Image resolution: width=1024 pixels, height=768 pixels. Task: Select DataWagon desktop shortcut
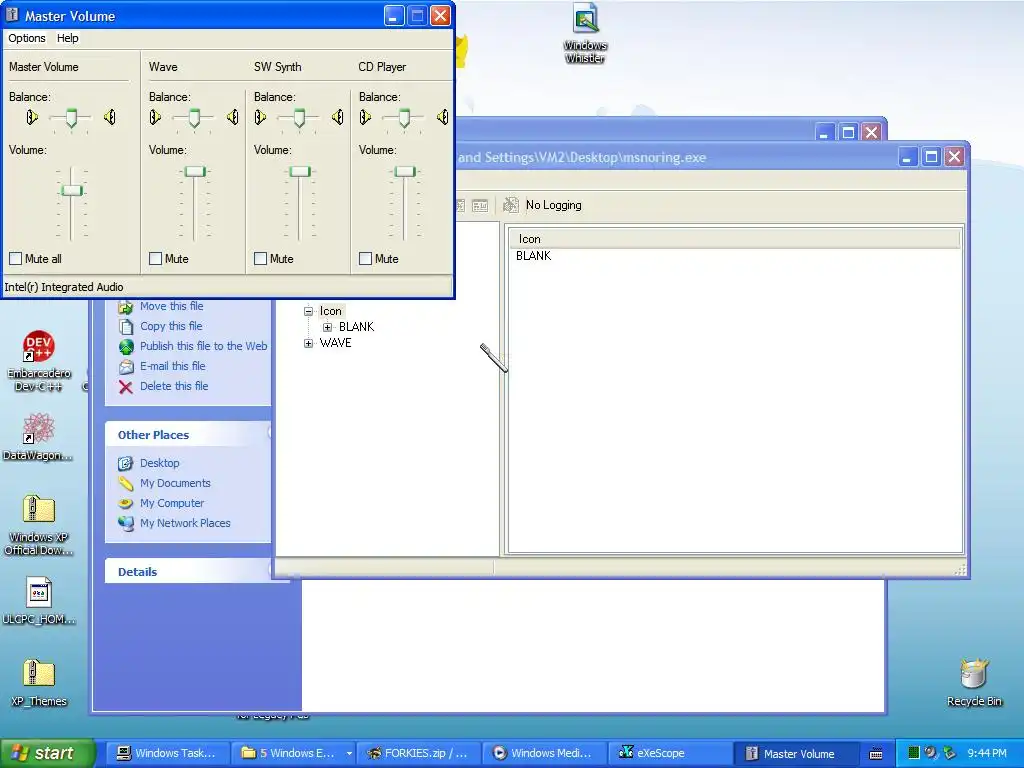38,437
